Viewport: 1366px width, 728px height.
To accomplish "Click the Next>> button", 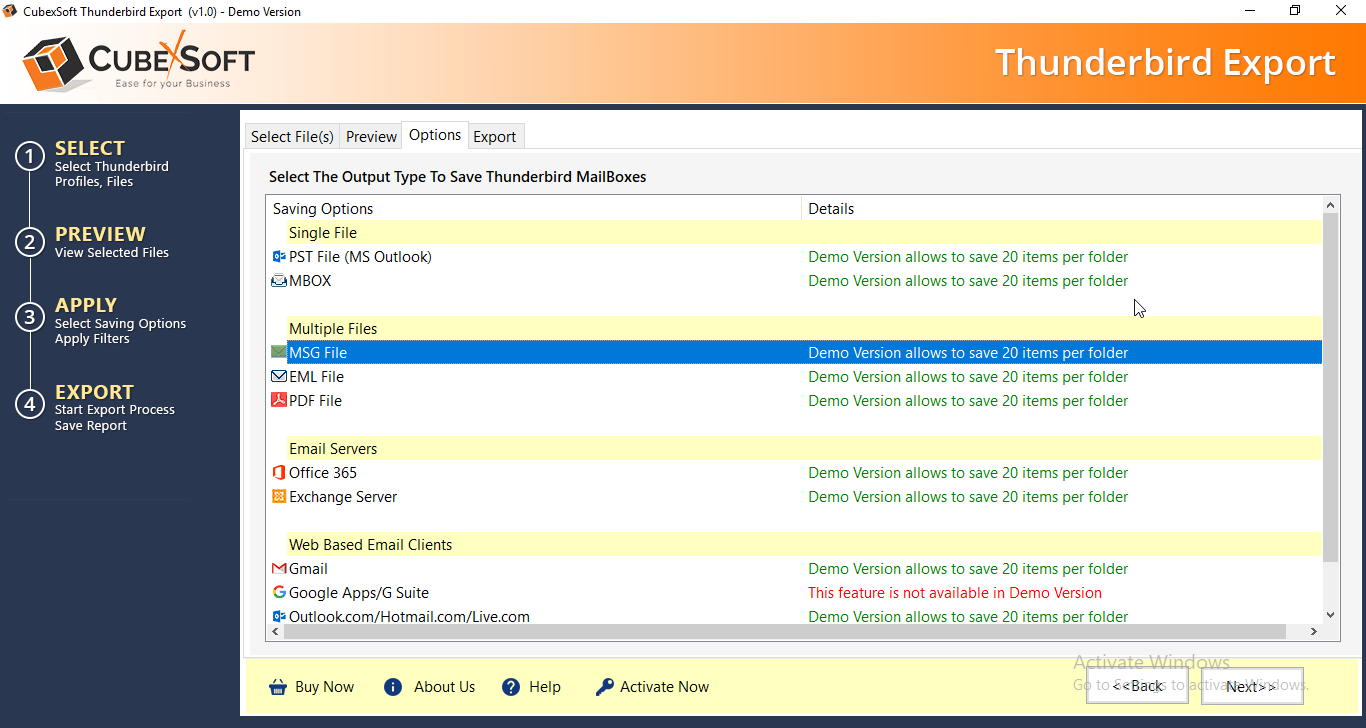I will point(1252,686).
